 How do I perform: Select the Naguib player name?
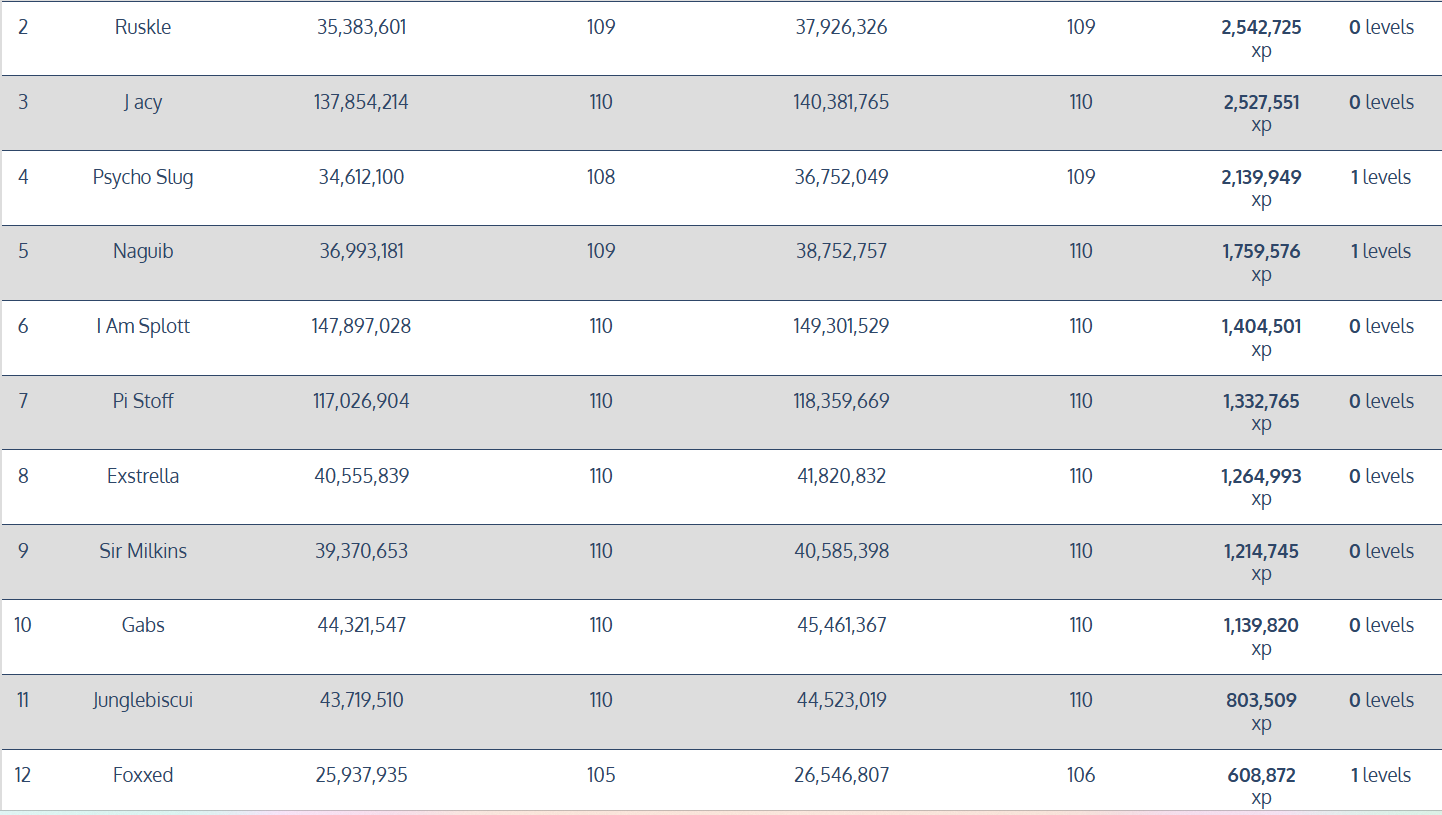[x=143, y=252]
